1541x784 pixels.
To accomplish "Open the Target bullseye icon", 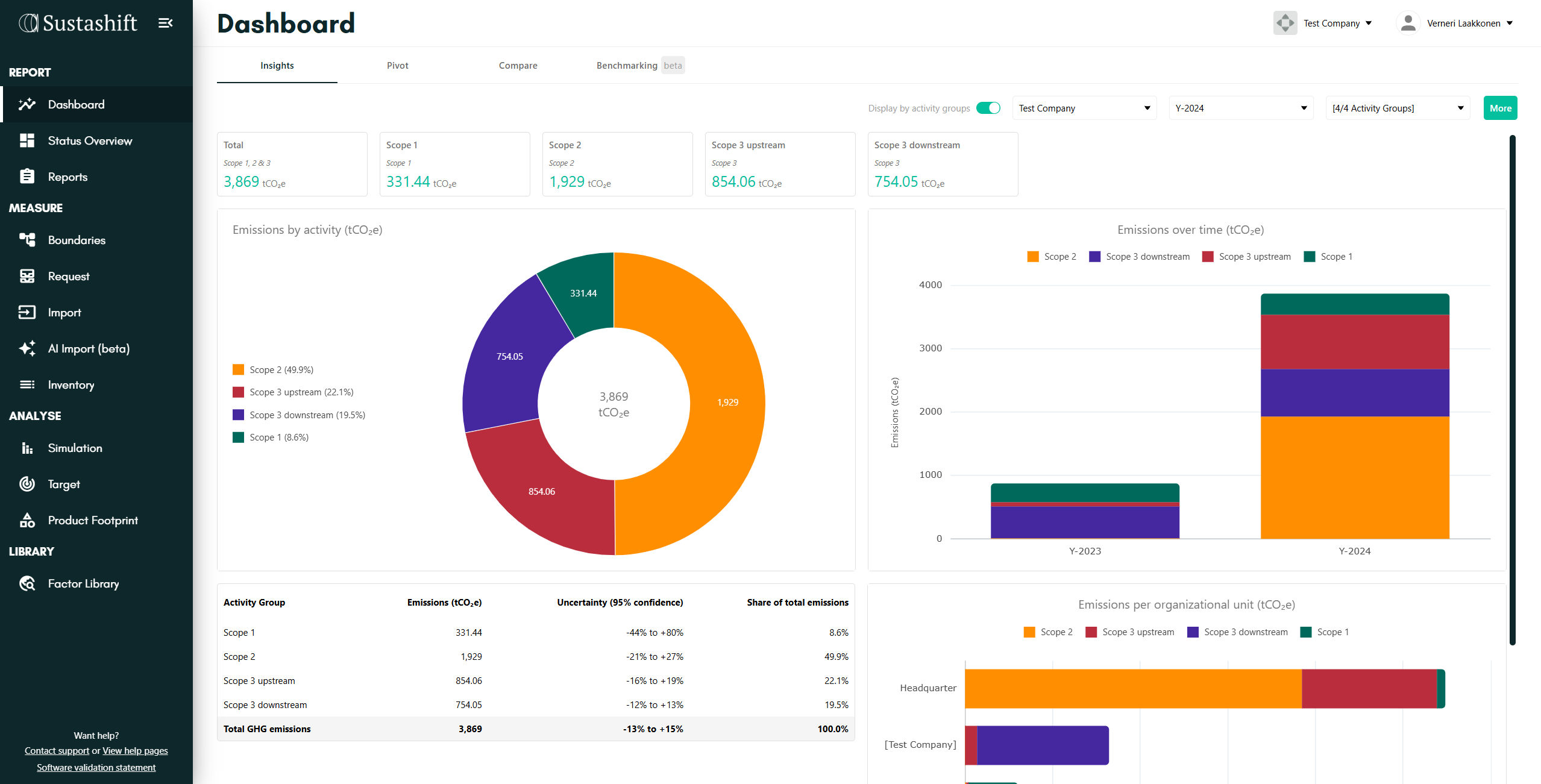I will [27, 484].
